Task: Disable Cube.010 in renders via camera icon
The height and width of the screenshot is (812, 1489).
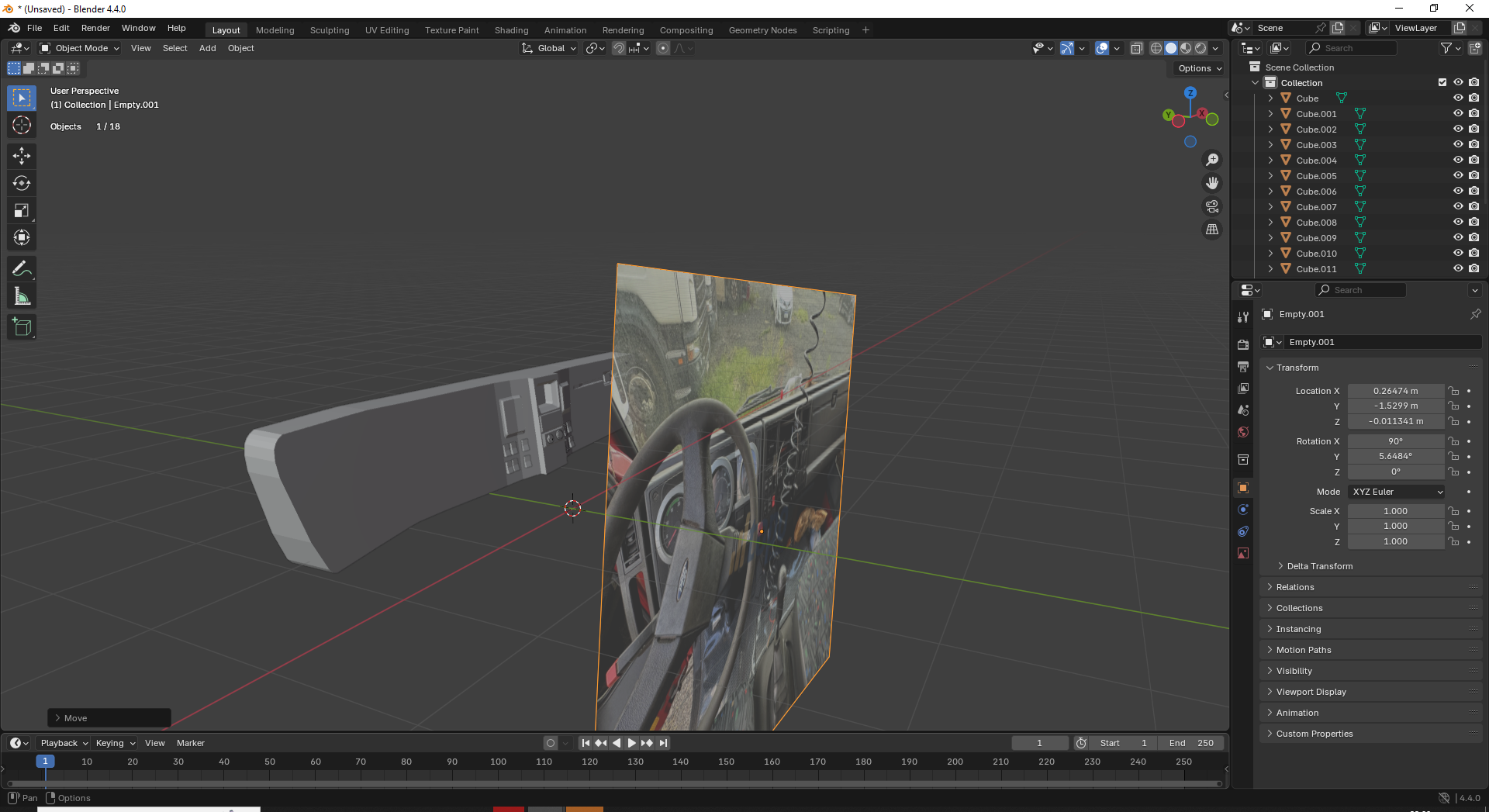Action: click(1473, 254)
